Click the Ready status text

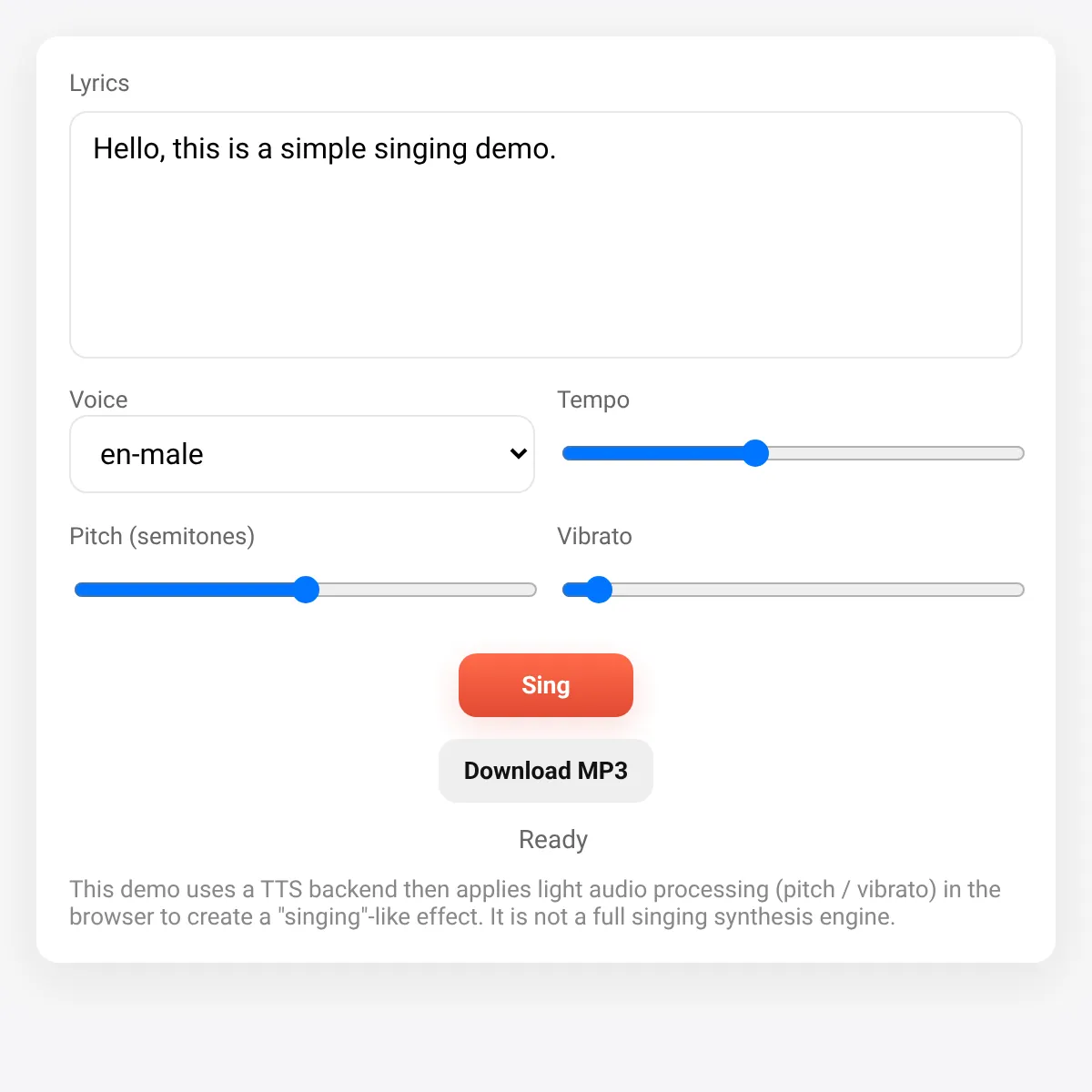(x=553, y=840)
